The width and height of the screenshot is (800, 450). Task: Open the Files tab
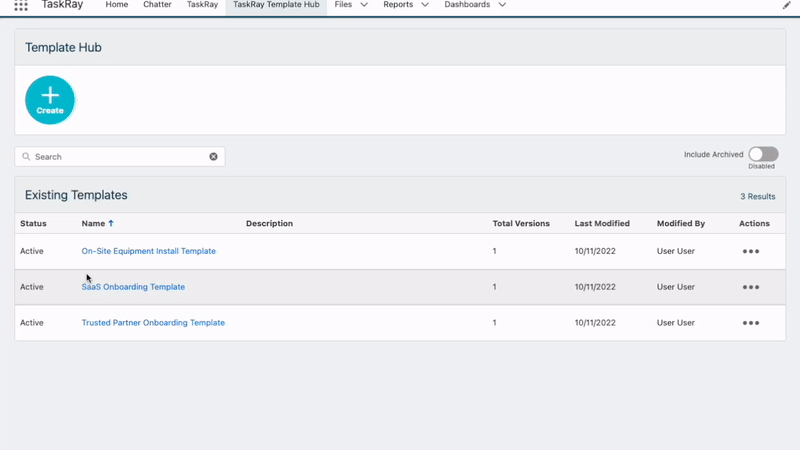(x=343, y=5)
